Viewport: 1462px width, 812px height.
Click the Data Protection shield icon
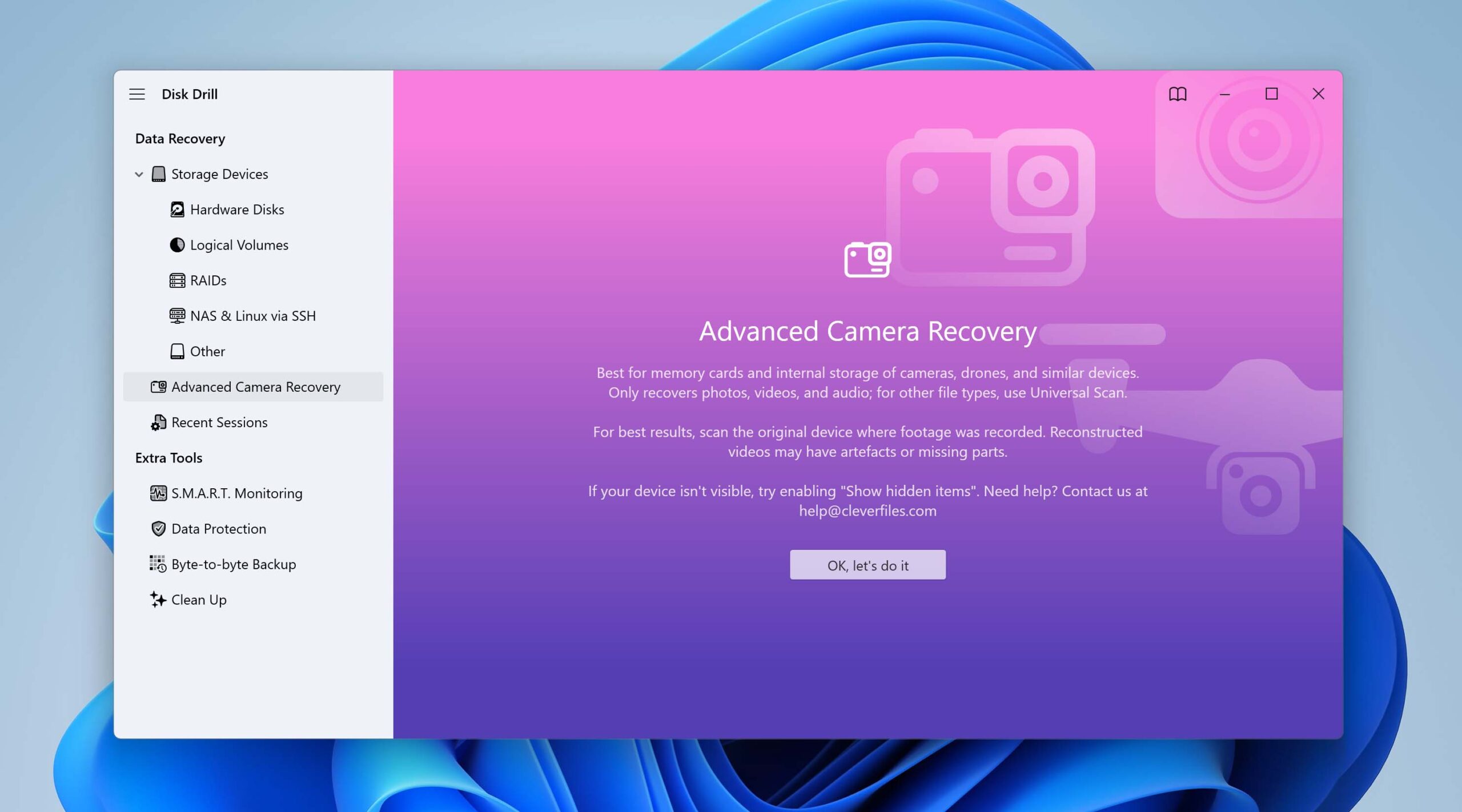tap(158, 529)
